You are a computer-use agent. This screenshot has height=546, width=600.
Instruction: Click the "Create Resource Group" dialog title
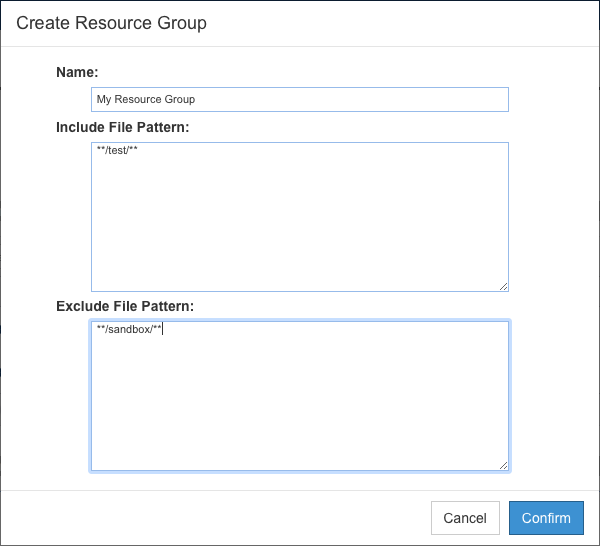[111, 23]
